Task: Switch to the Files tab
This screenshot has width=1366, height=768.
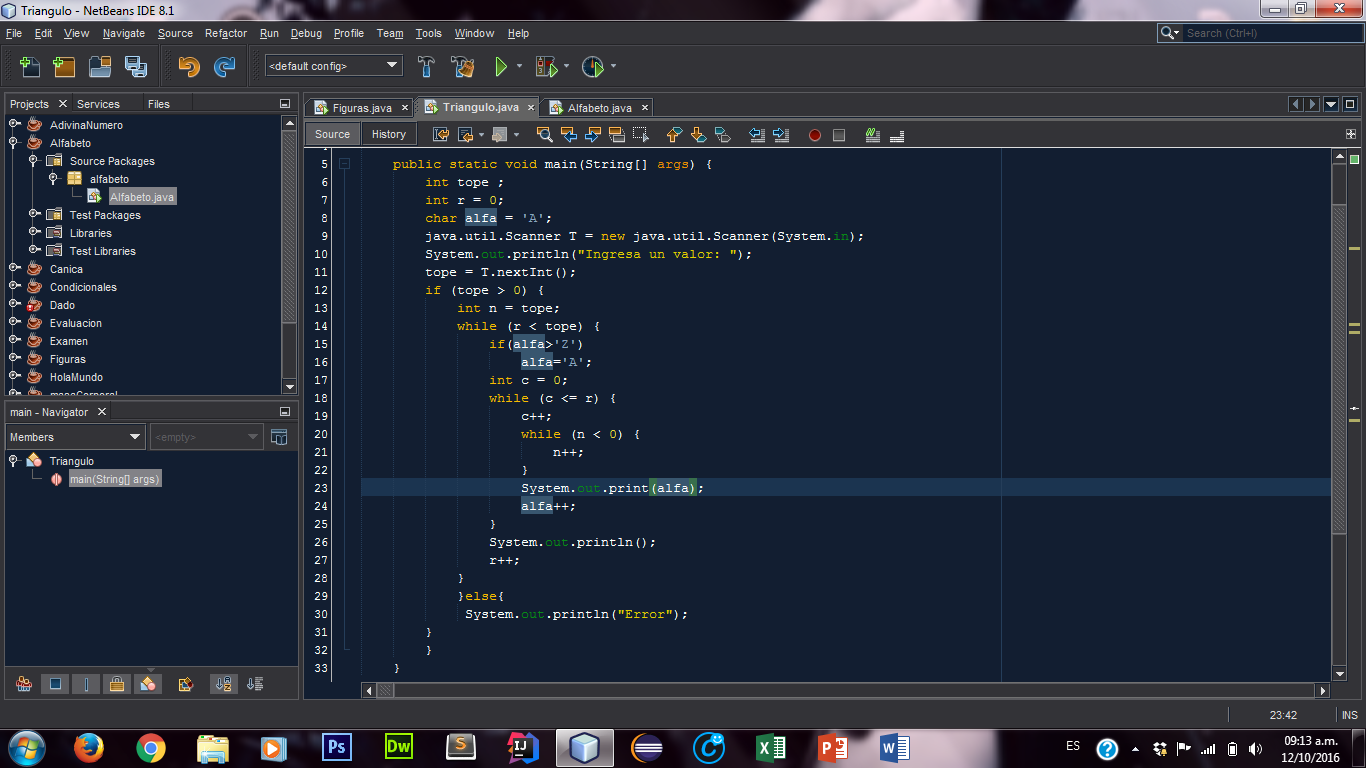Action: [159, 104]
